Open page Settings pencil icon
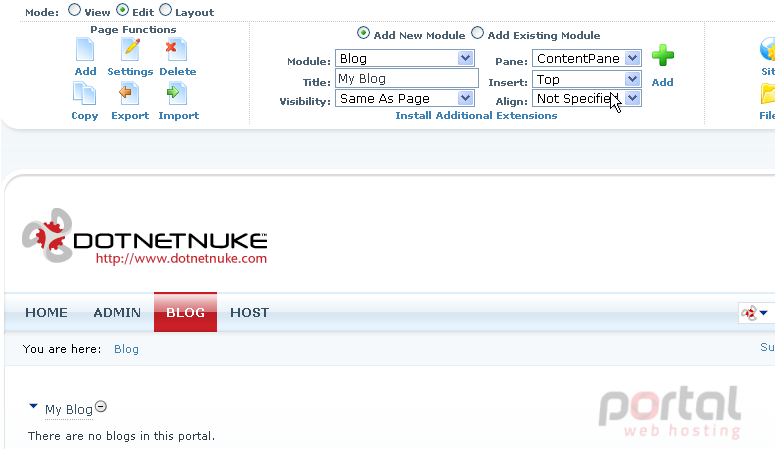 (x=130, y=50)
